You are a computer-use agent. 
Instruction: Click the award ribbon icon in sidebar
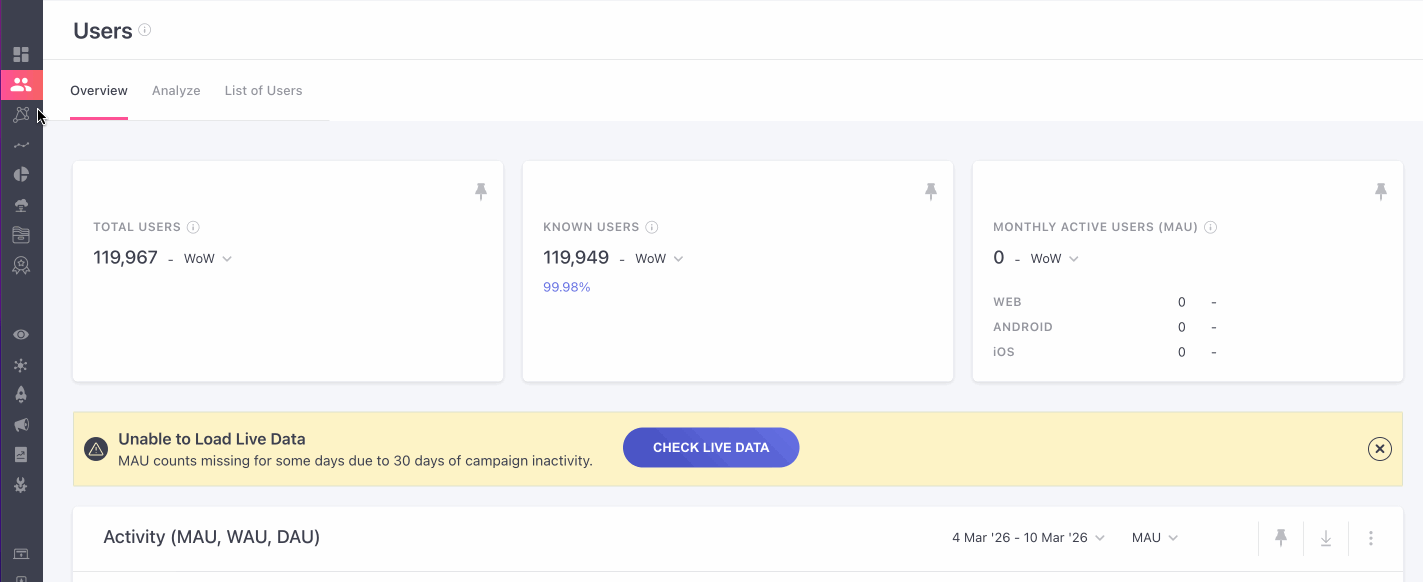pos(21,265)
